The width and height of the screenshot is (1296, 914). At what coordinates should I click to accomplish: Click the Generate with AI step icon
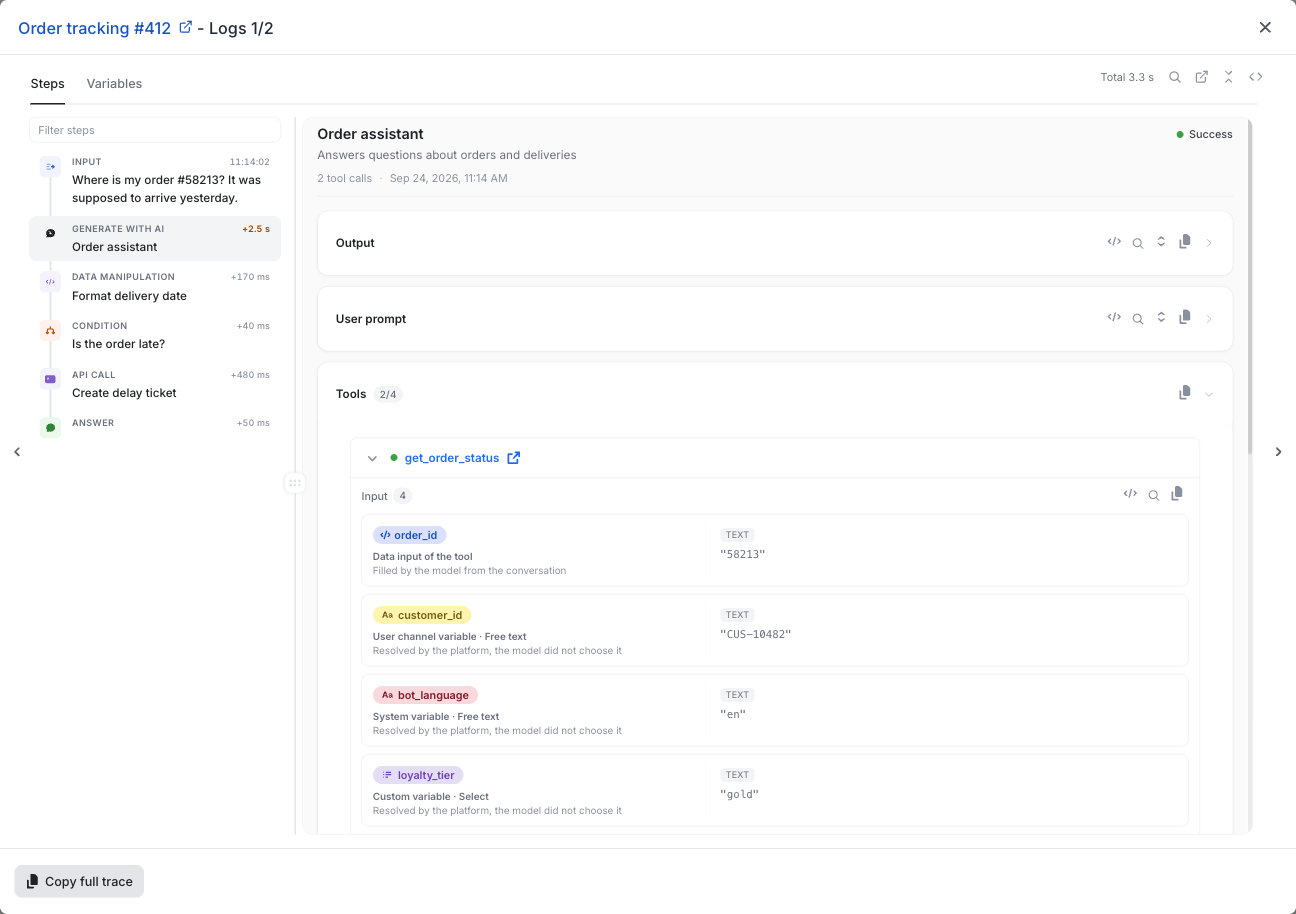click(x=50, y=233)
